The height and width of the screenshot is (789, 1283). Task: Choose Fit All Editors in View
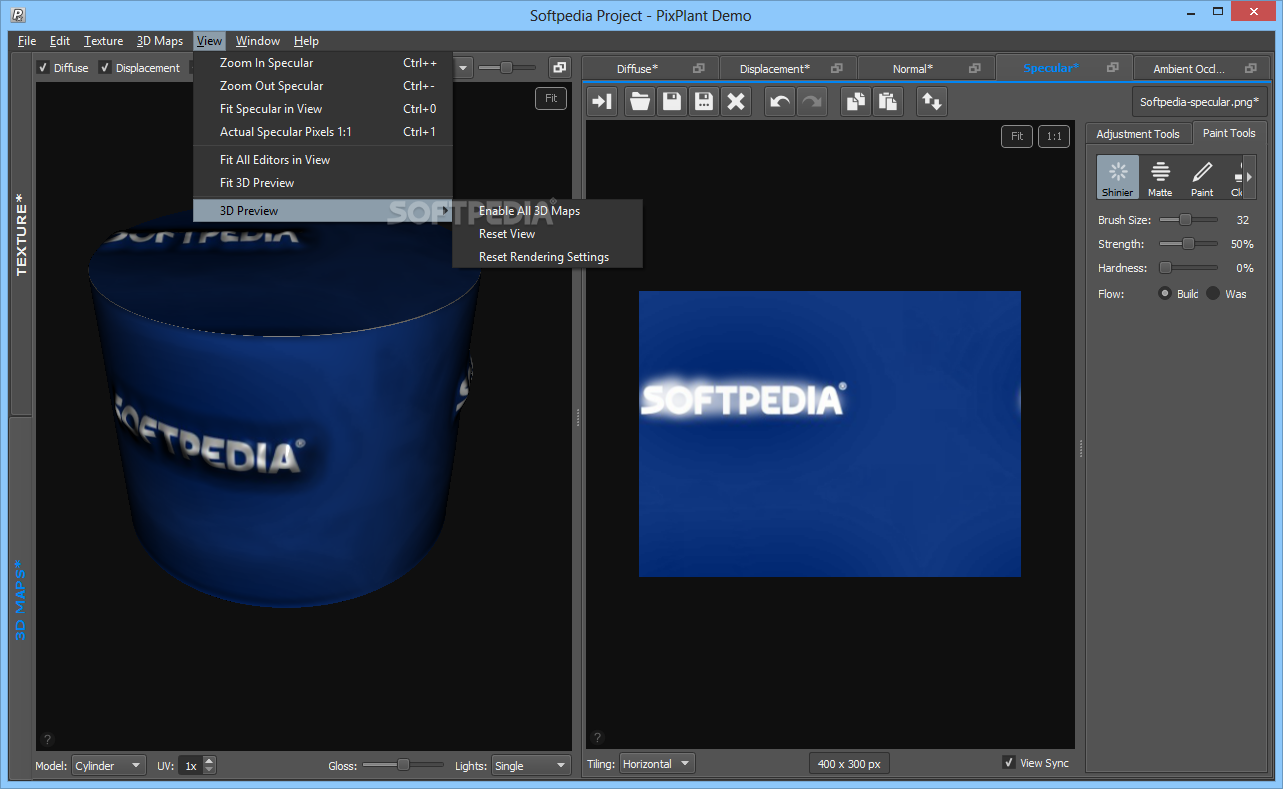pos(323,160)
